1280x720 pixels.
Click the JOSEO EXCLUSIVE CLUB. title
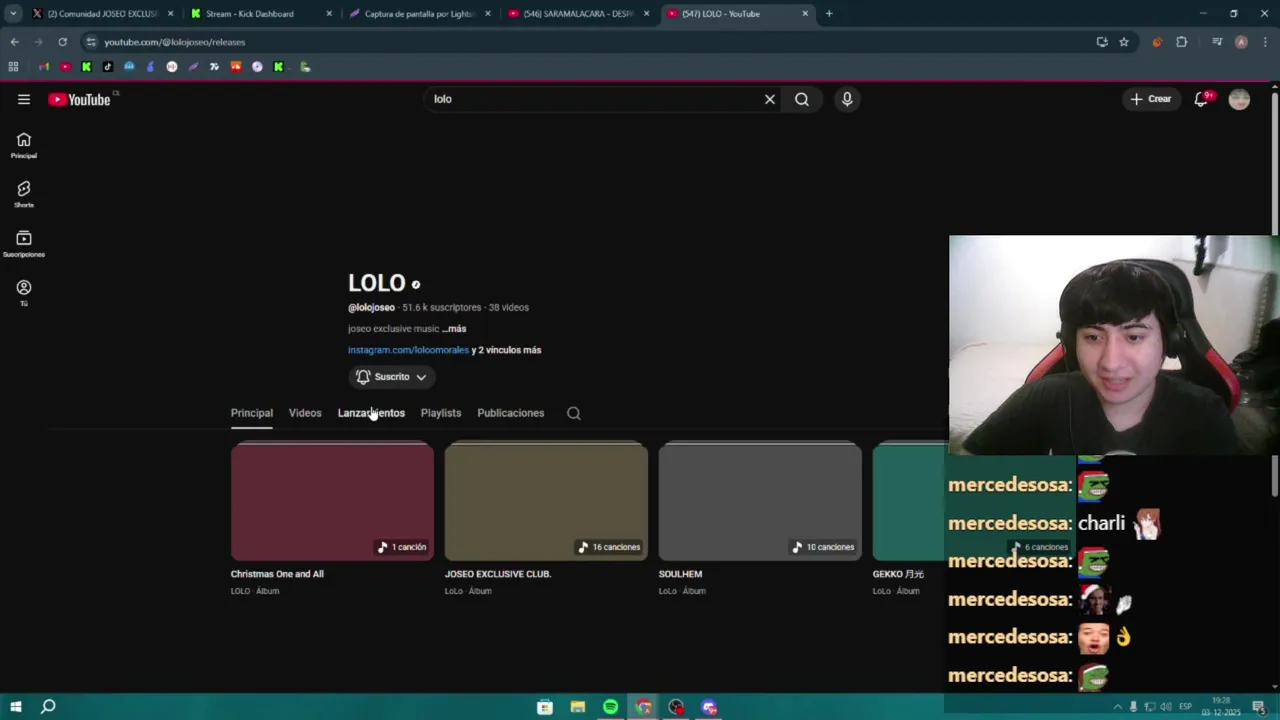tap(498, 574)
